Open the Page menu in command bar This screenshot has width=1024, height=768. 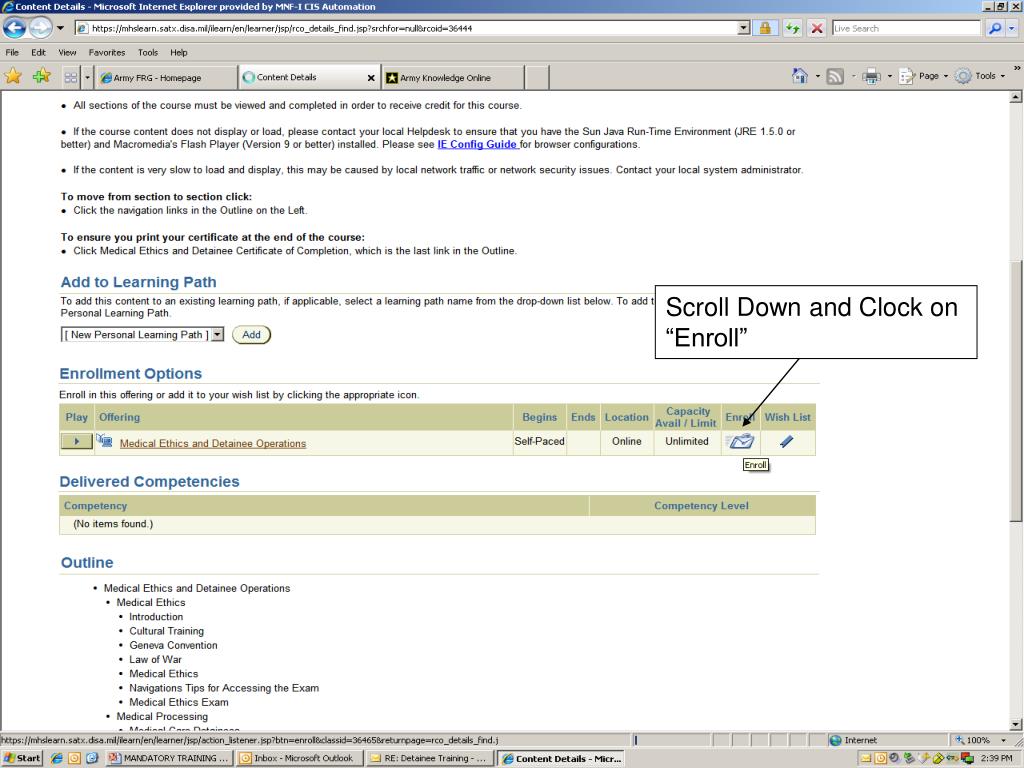[922, 76]
